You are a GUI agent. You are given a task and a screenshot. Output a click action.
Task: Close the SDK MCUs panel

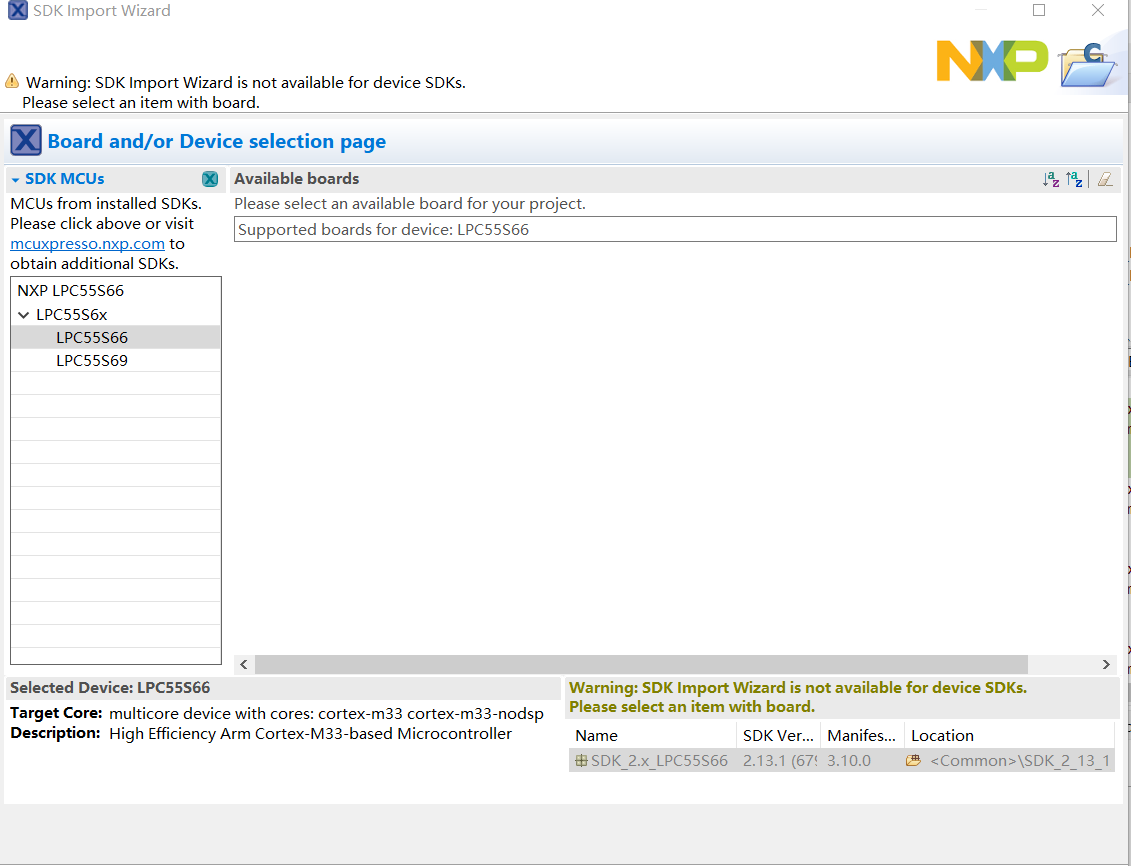(x=210, y=178)
